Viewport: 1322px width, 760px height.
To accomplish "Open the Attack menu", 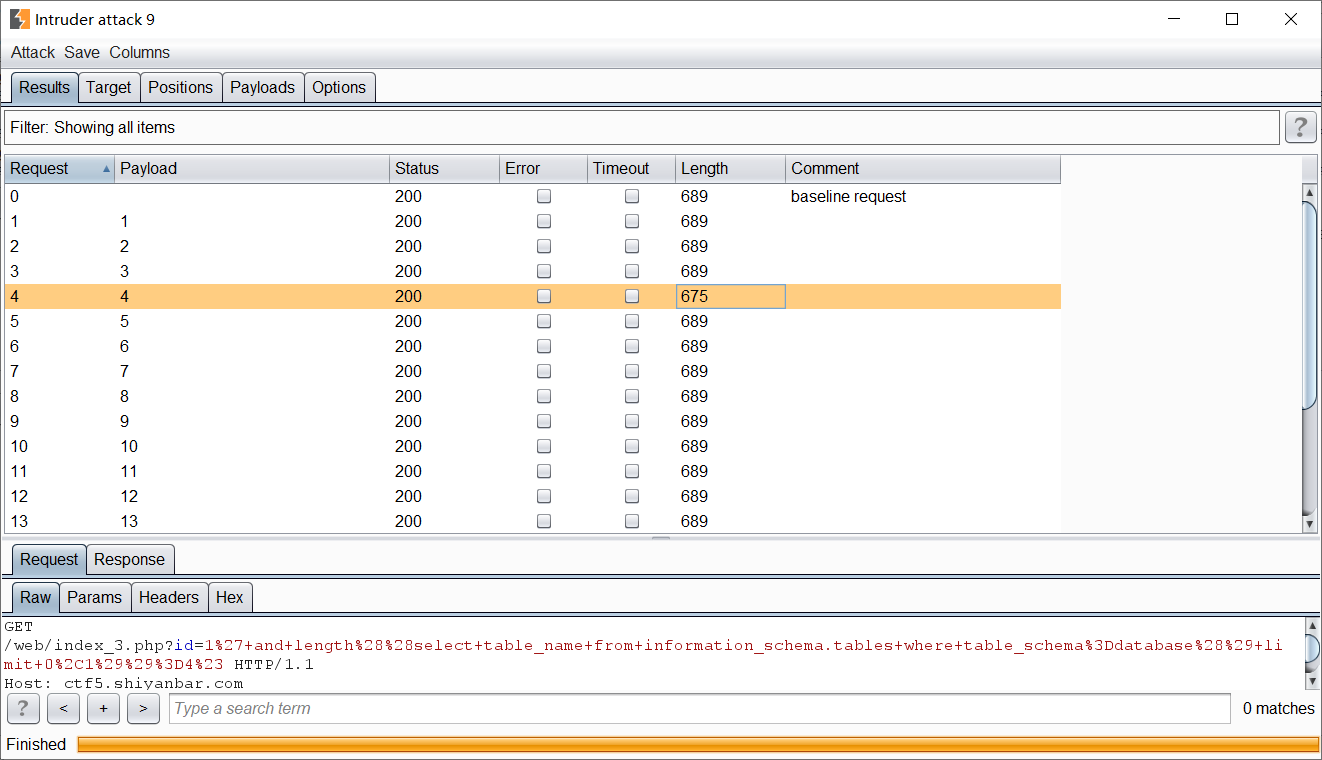I will pos(33,53).
